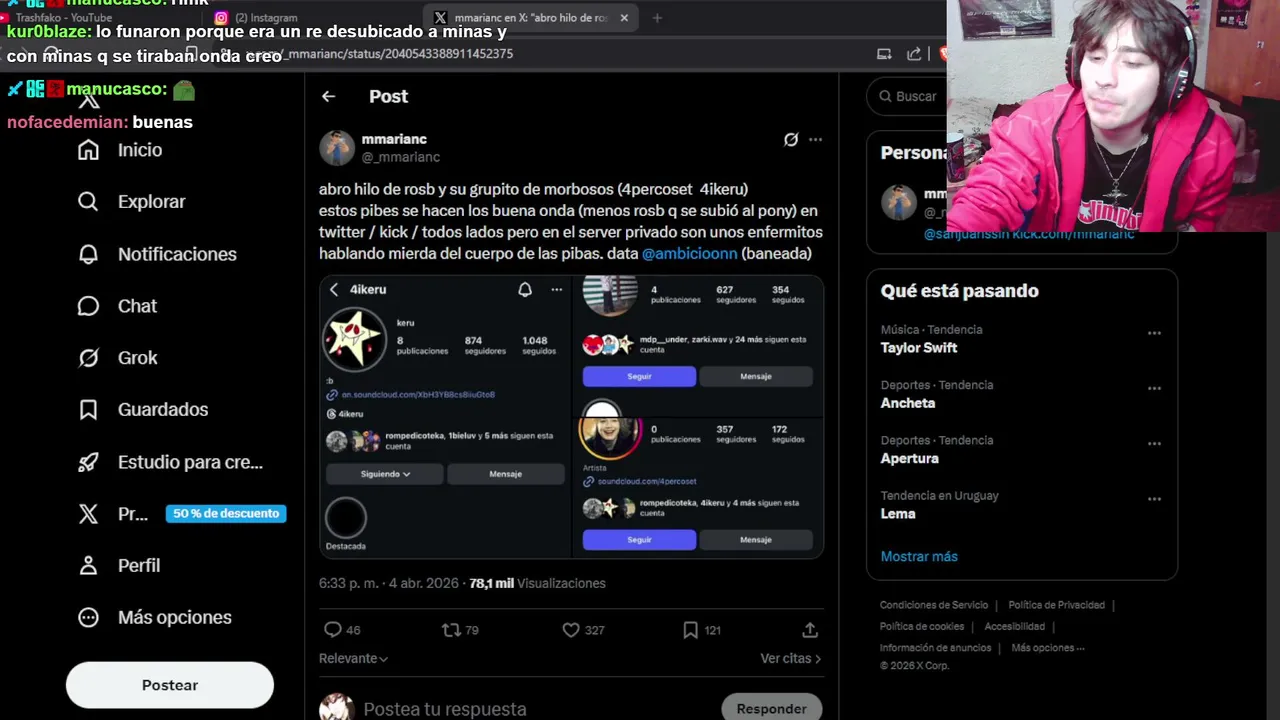The width and height of the screenshot is (1280, 720).
Task: Open post's three-dot more menu
Action: point(816,140)
